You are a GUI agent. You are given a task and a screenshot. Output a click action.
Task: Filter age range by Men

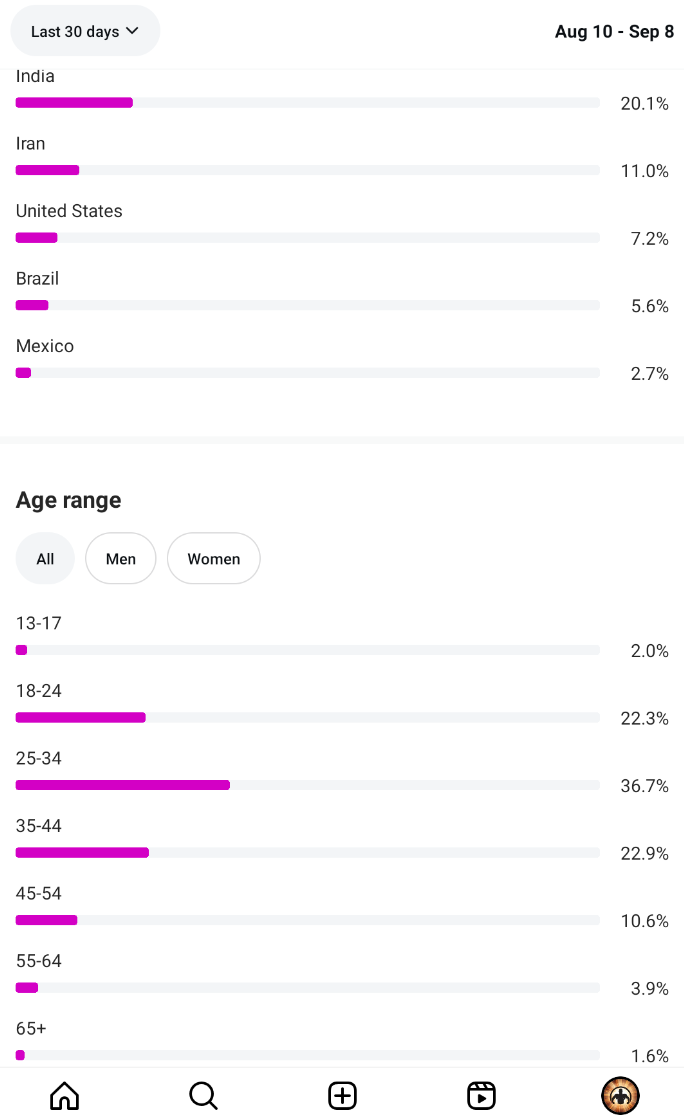click(x=121, y=559)
